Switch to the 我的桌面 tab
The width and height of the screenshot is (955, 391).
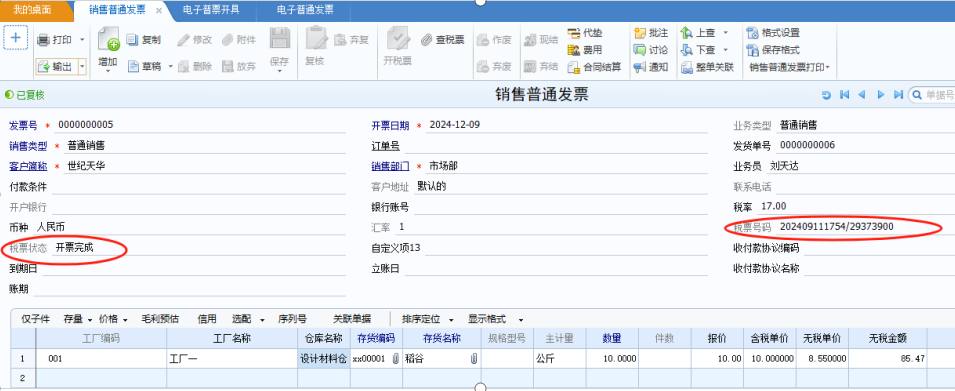(32, 10)
